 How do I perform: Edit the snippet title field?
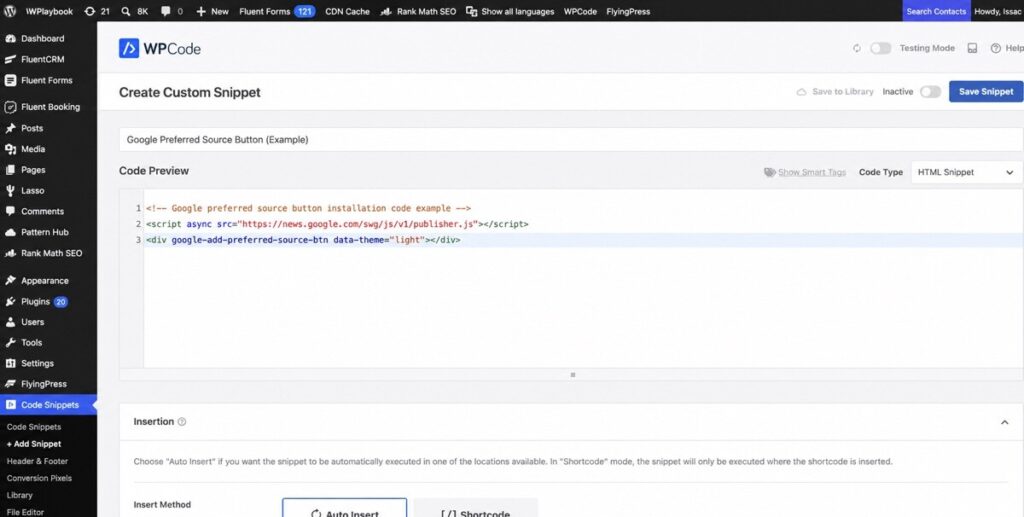(x=571, y=140)
